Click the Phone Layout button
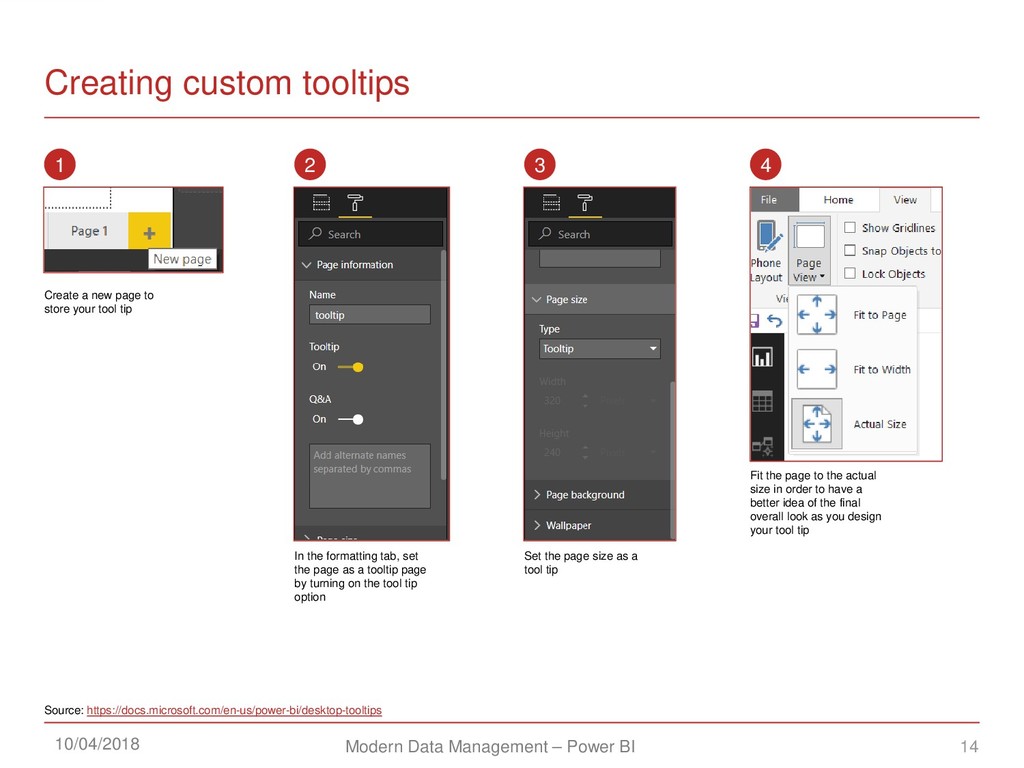 pos(767,251)
